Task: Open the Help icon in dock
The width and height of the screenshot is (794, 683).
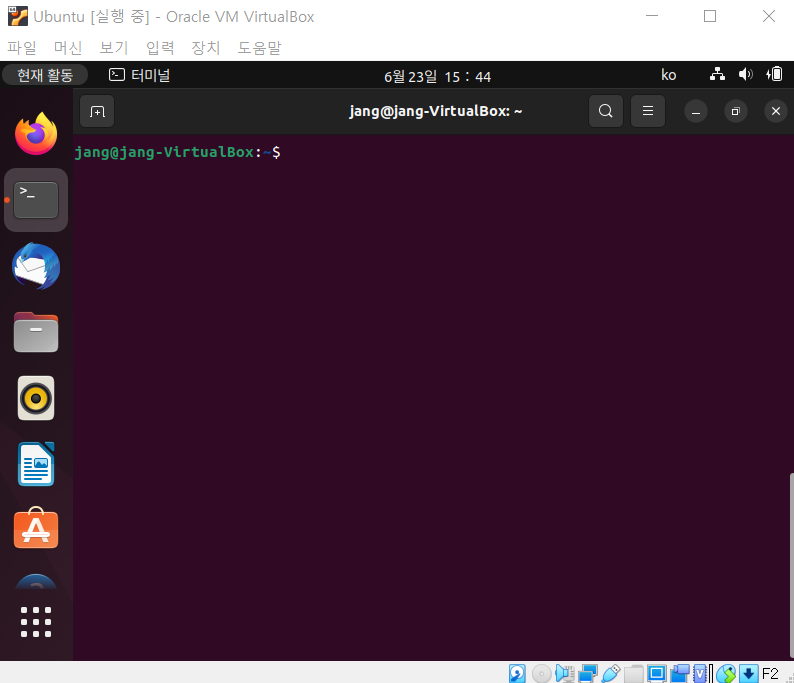Action: 36,582
